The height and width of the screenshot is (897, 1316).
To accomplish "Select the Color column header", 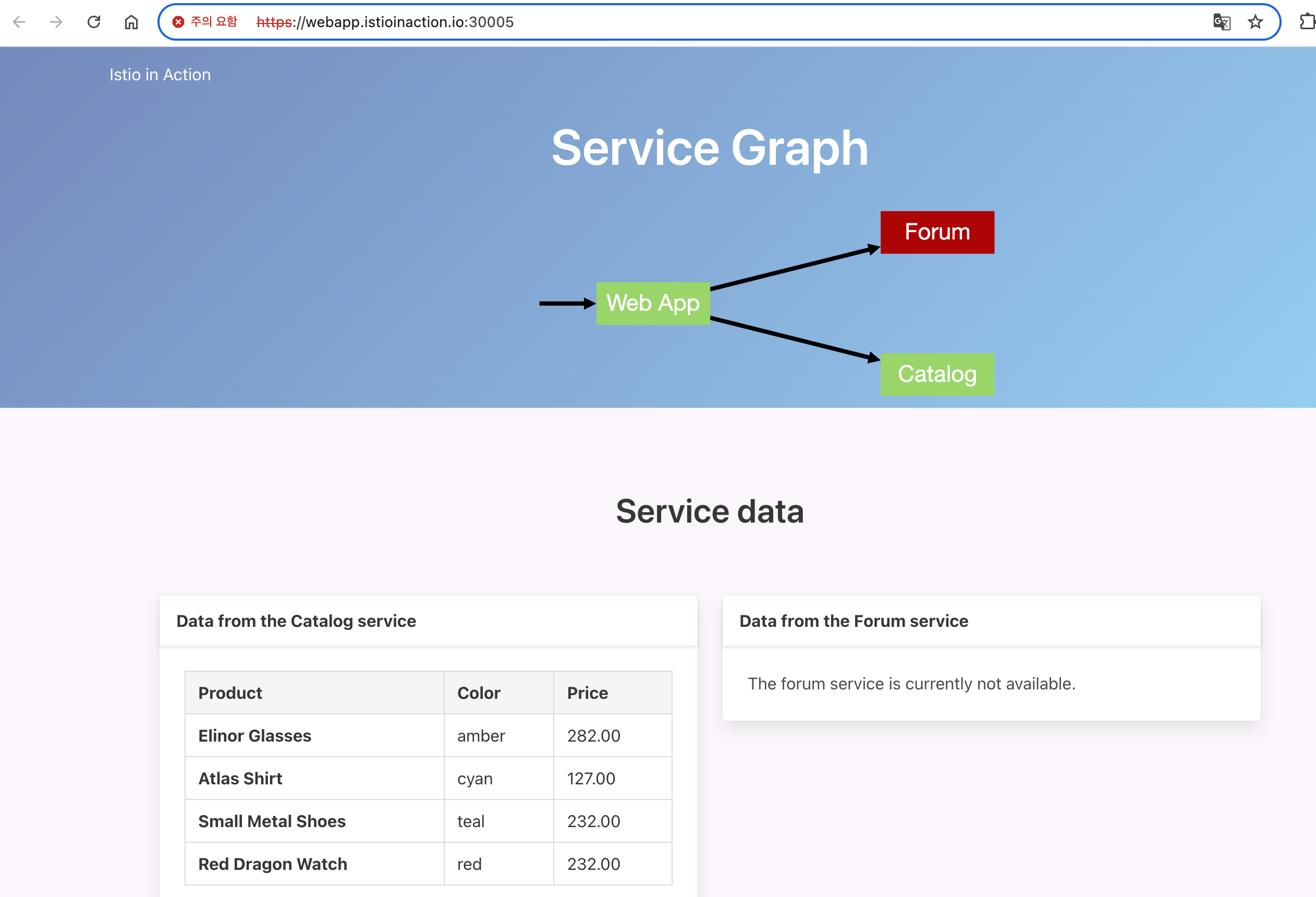I will click(479, 693).
